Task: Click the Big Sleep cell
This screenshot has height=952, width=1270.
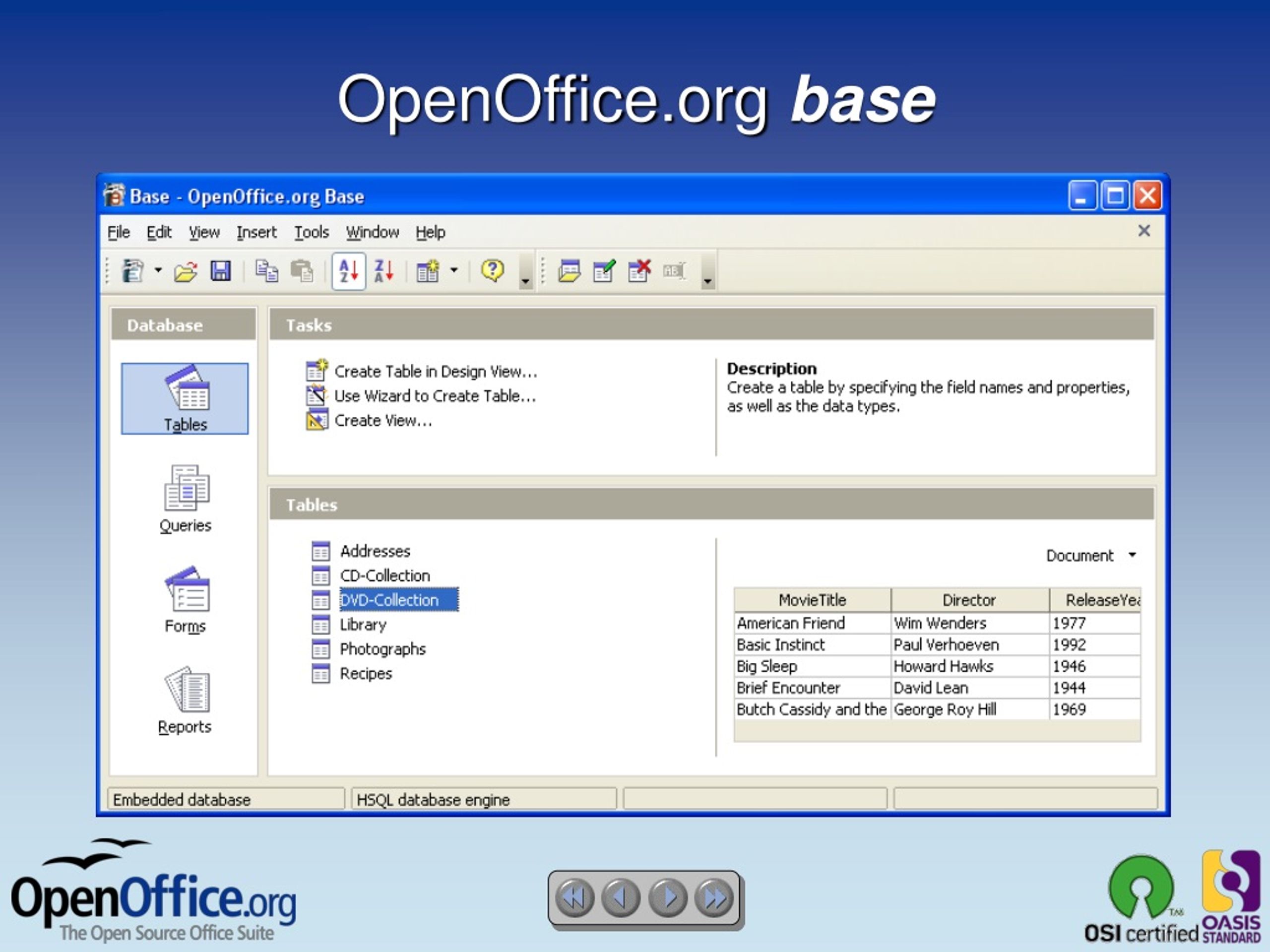Action: coord(813,666)
